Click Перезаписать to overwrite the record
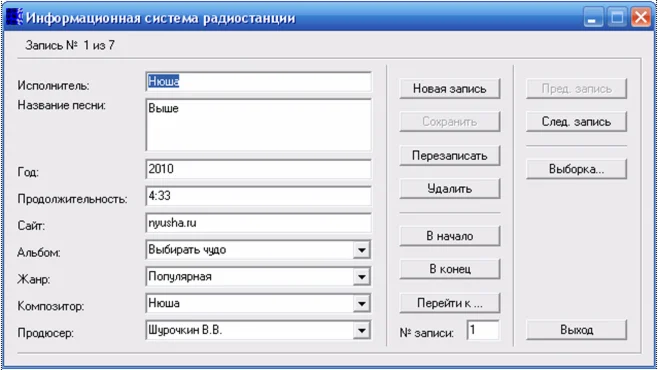 pyautogui.click(x=449, y=156)
